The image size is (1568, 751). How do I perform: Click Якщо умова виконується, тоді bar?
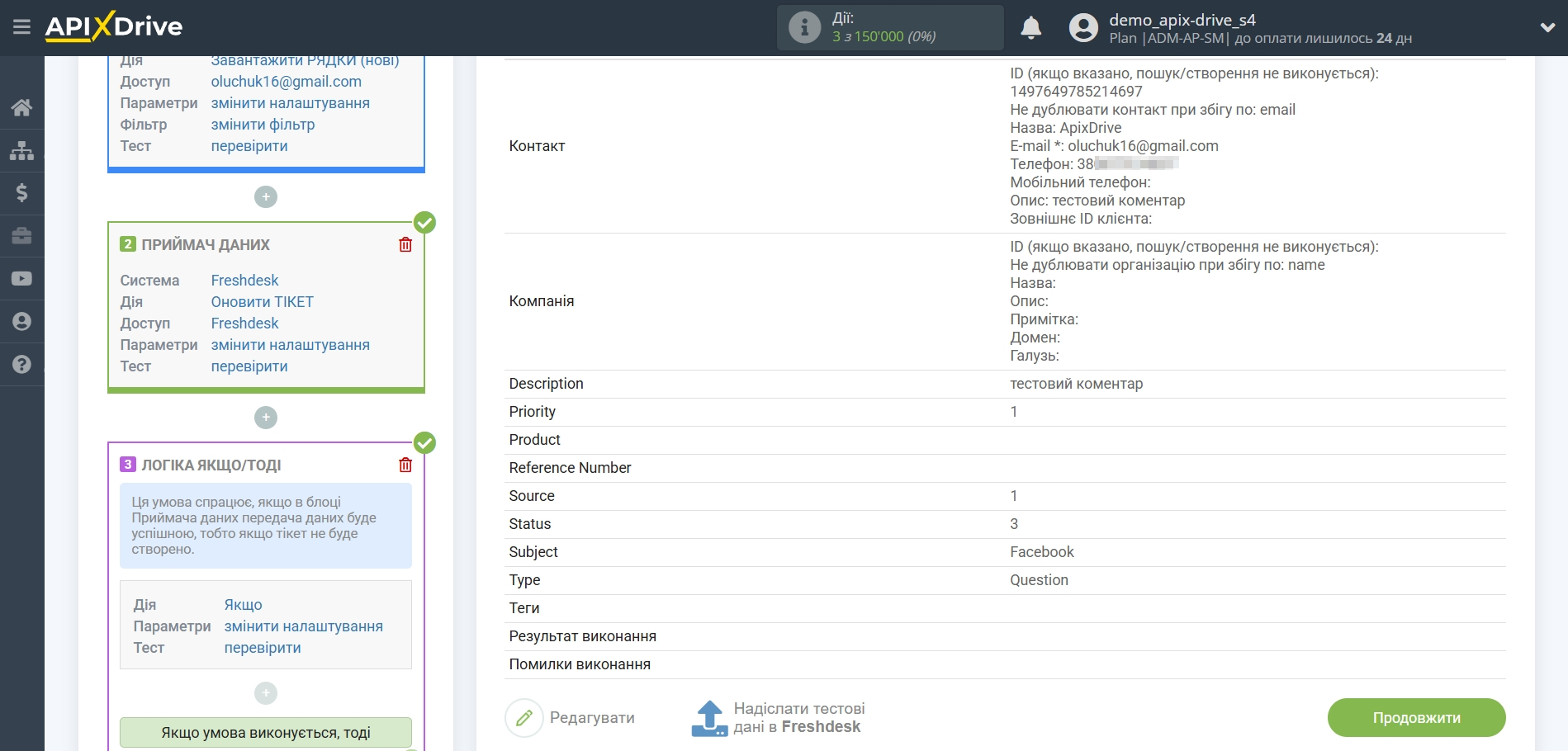[266, 733]
